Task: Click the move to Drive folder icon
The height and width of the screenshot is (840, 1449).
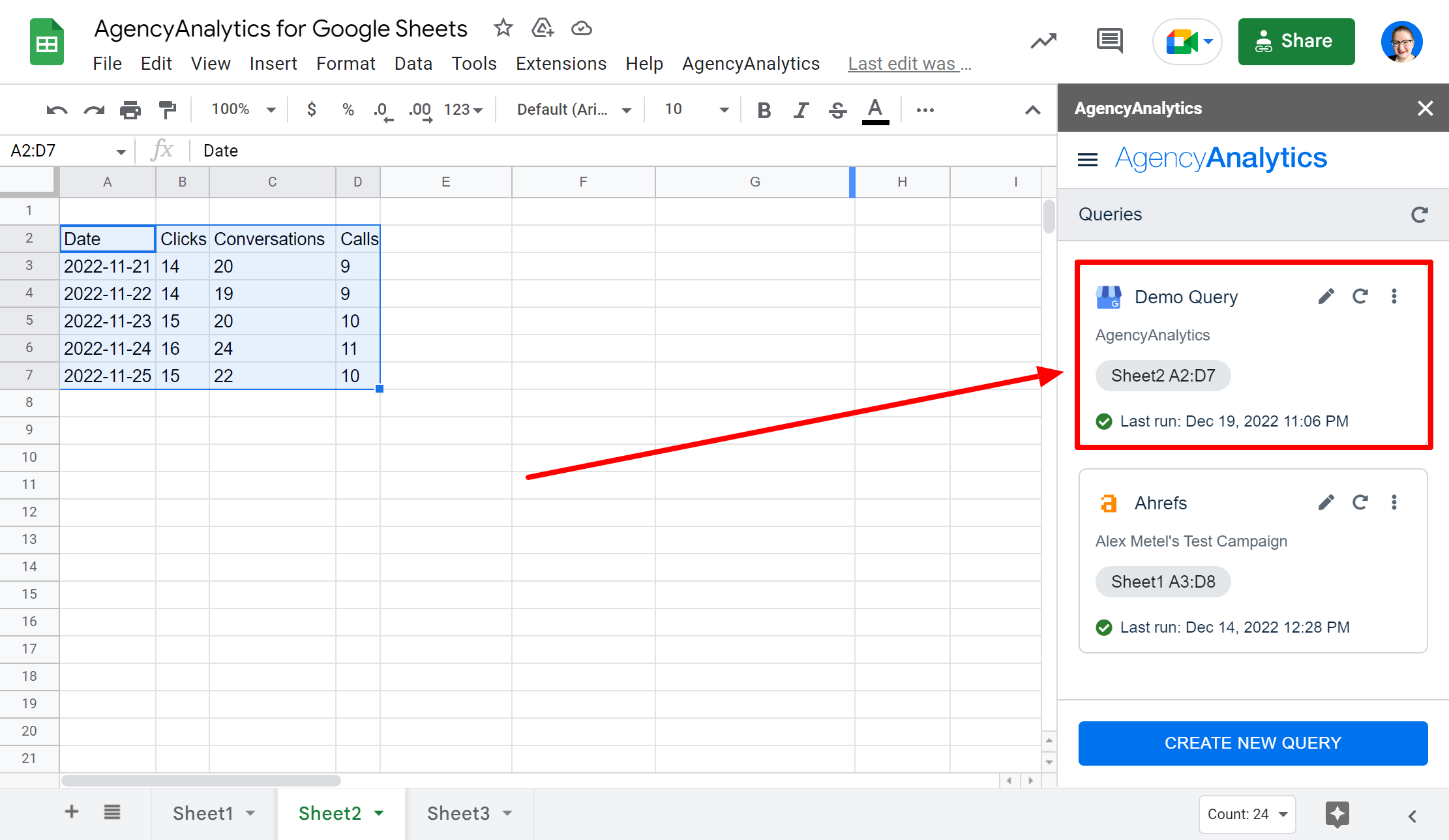Action: [x=542, y=28]
